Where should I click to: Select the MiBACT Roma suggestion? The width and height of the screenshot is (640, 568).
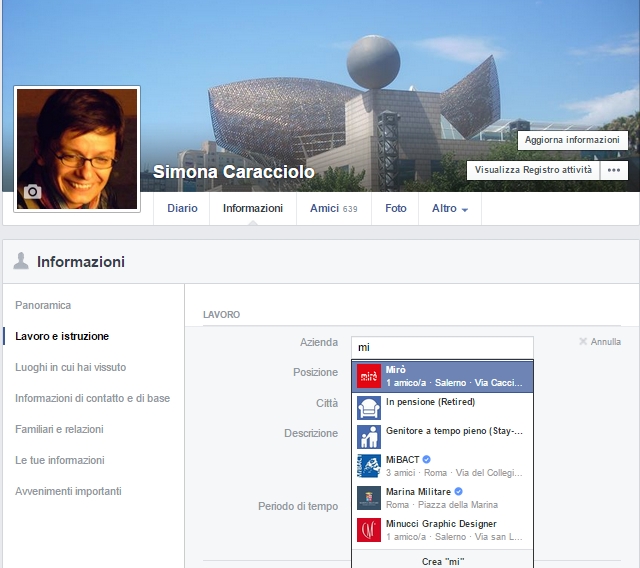coord(442,466)
